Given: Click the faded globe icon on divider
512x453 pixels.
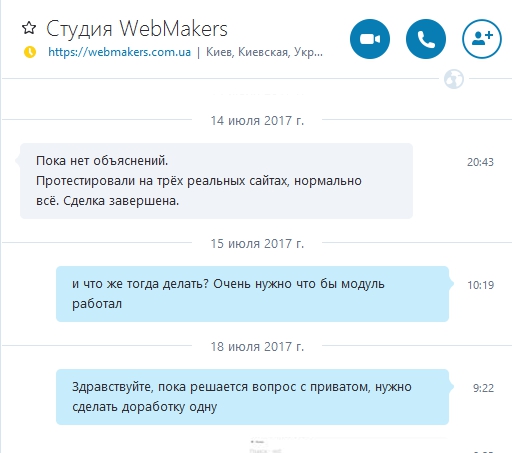Looking at the screenshot, I should 454,79.
